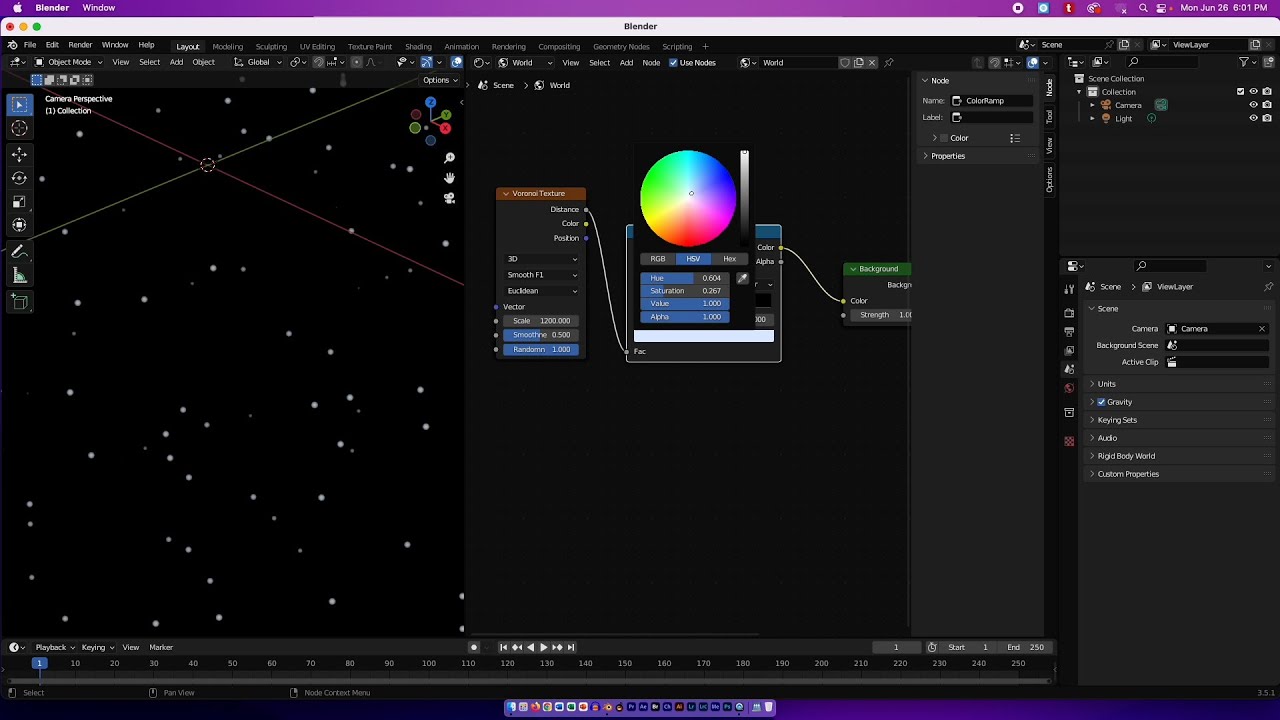The height and width of the screenshot is (720, 1280).
Task: Open the World properties tab icon
Action: 1069,388
